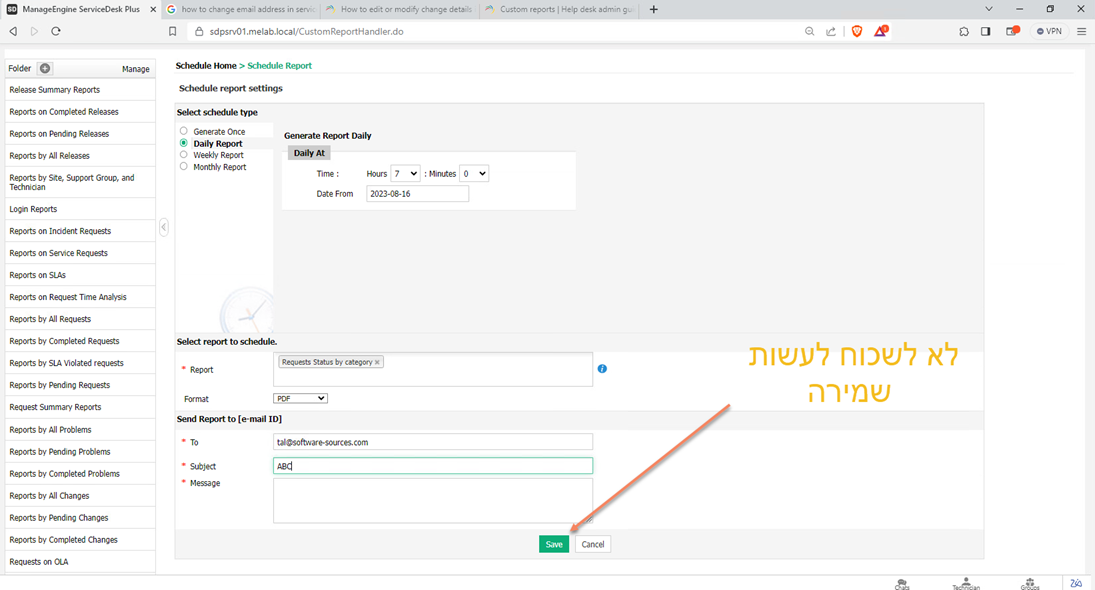Click the Zia assistant icon
Screen dimensions: 1095x590
click(x=1076, y=583)
